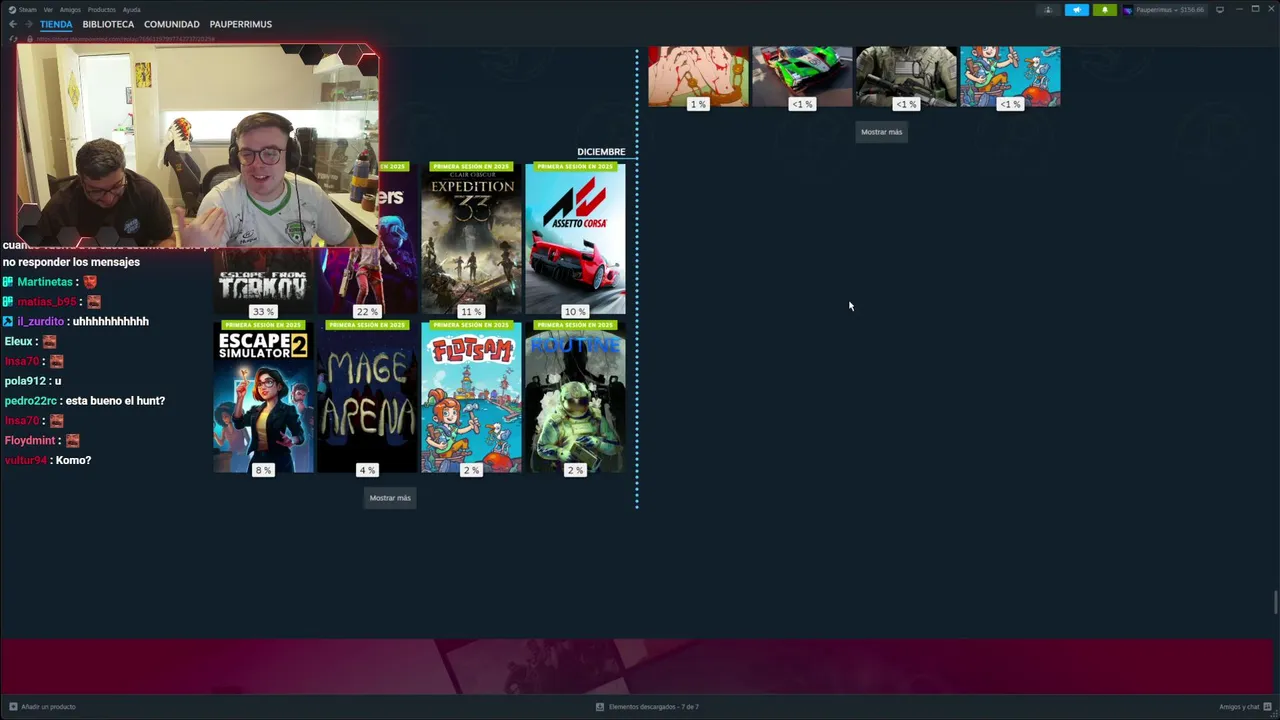Open the Elementos descargados downloads status
This screenshot has width=1280, height=720.
point(653,707)
